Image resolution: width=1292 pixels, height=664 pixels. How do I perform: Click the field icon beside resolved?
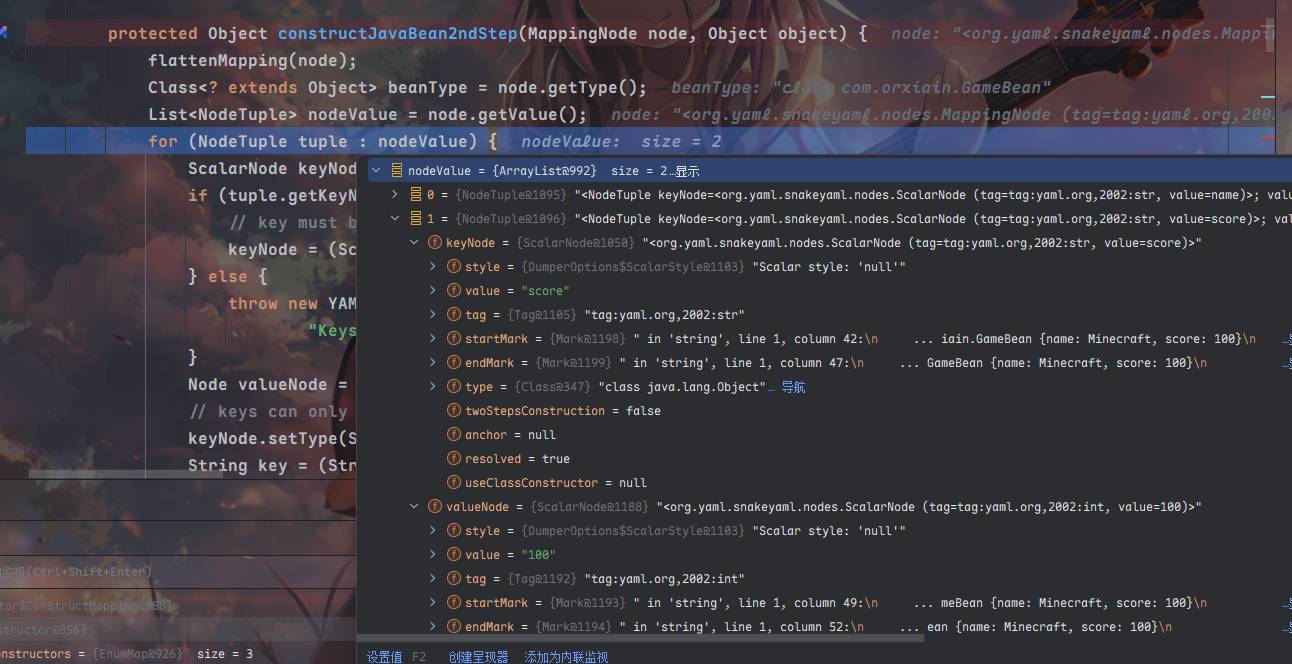454,459
